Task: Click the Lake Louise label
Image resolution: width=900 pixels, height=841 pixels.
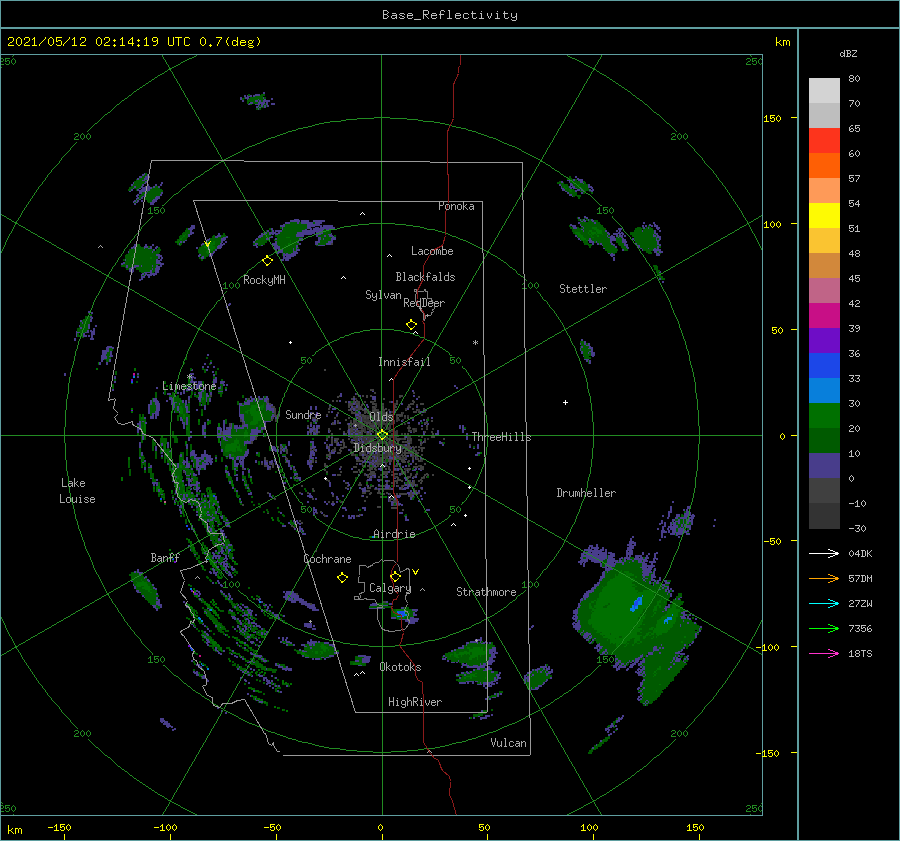Action: pos(77,491)
